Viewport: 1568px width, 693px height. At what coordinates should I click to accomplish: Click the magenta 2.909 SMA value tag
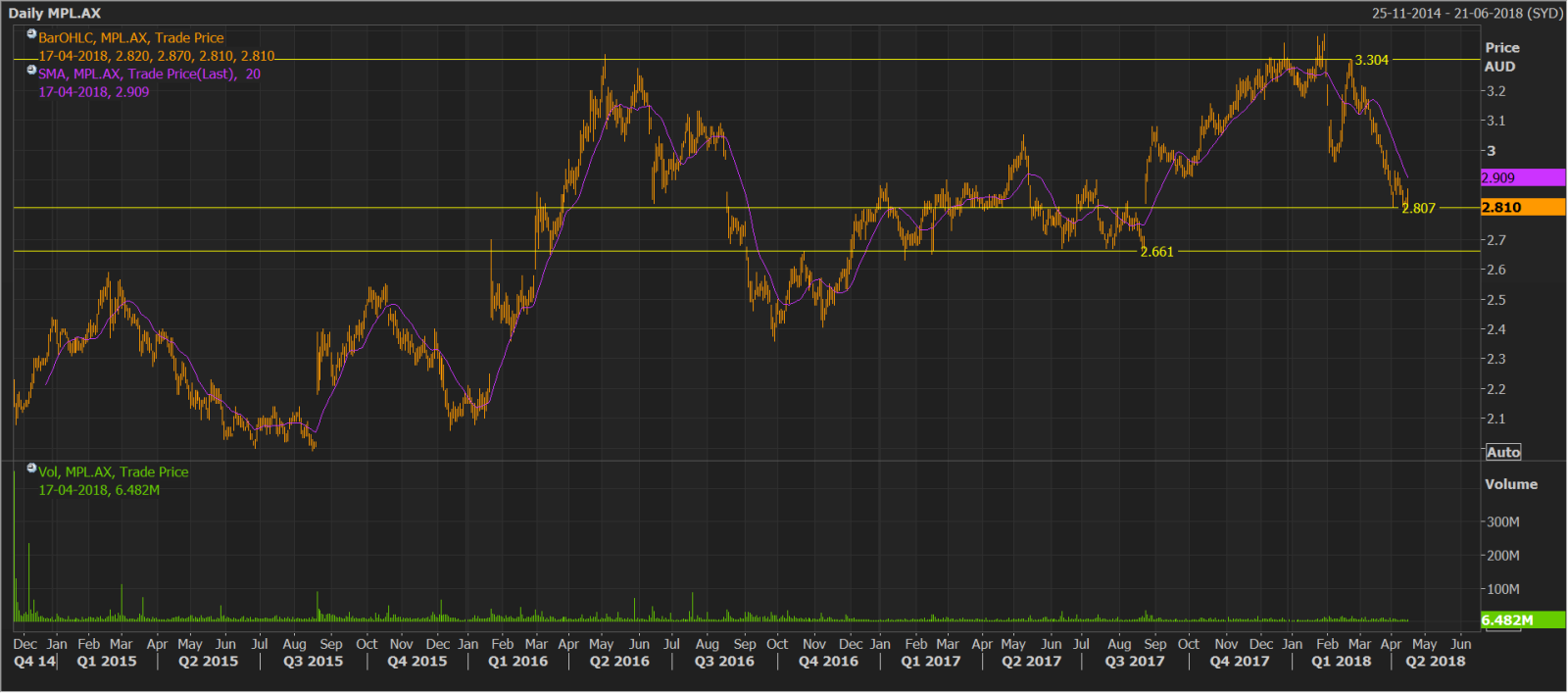pos(1523,177)
